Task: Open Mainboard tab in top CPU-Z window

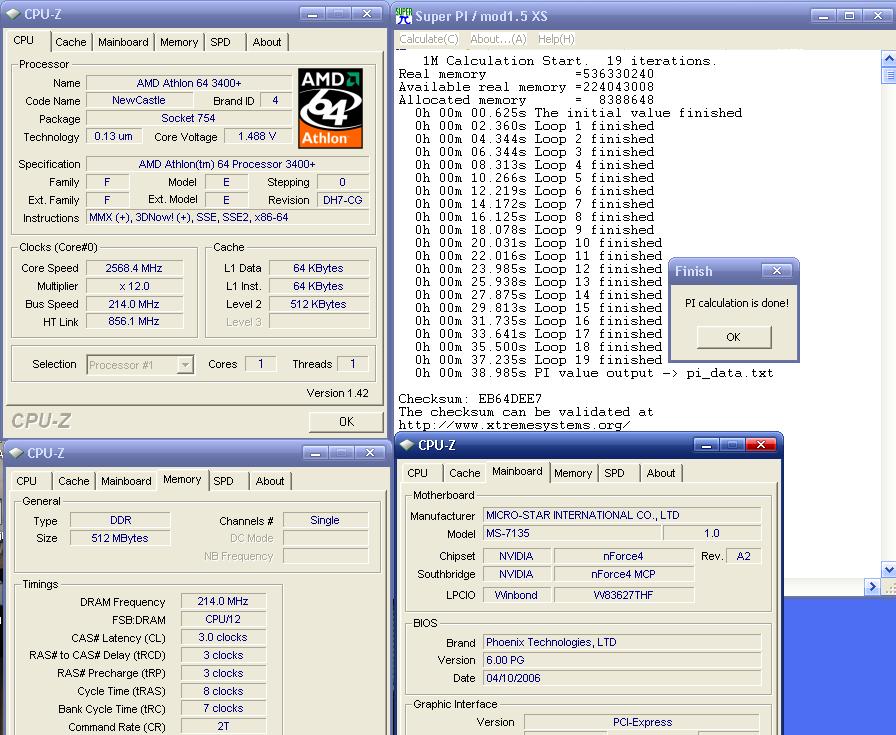Action: 123,42
